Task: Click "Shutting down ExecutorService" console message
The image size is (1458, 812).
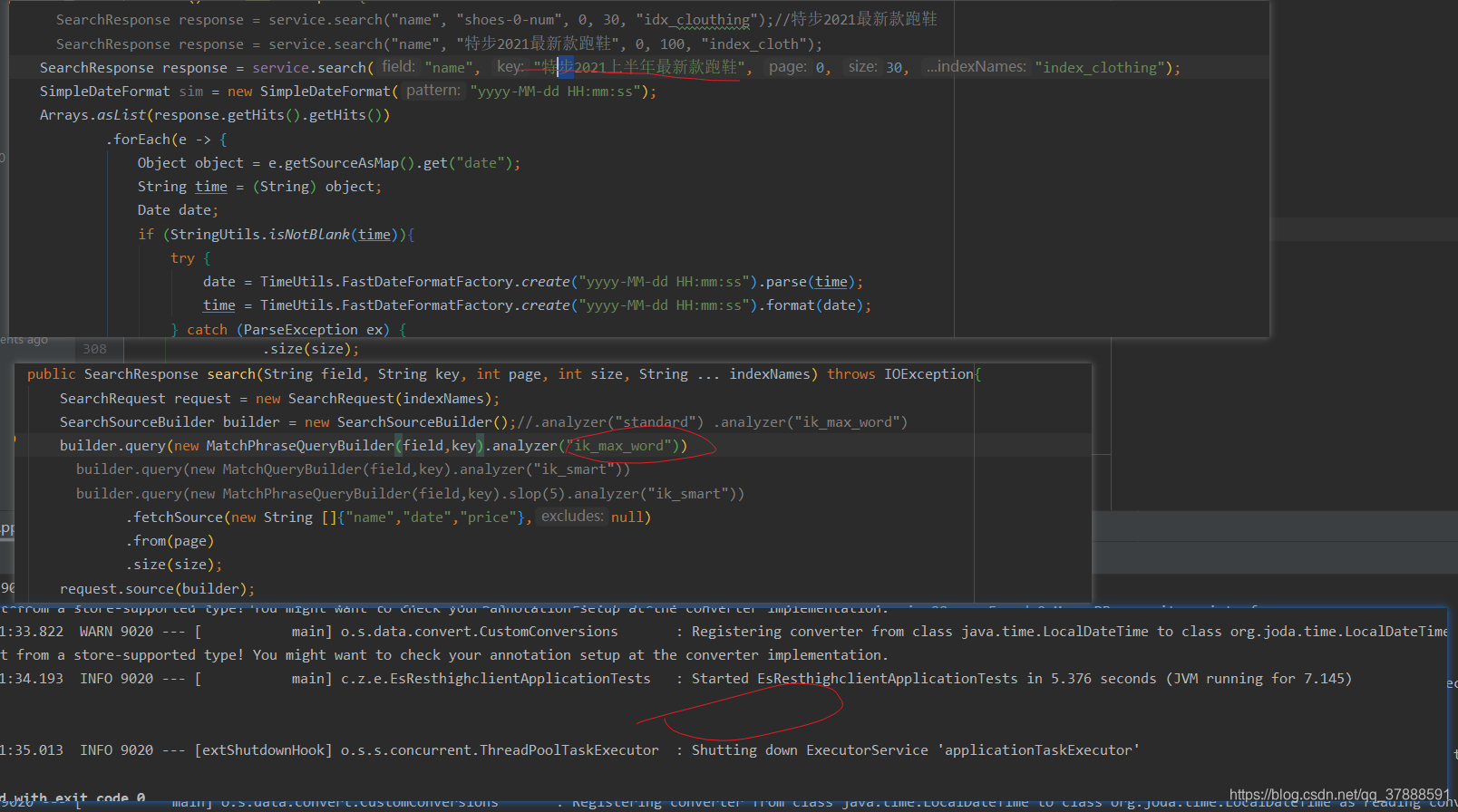Action: pos(810,750)
